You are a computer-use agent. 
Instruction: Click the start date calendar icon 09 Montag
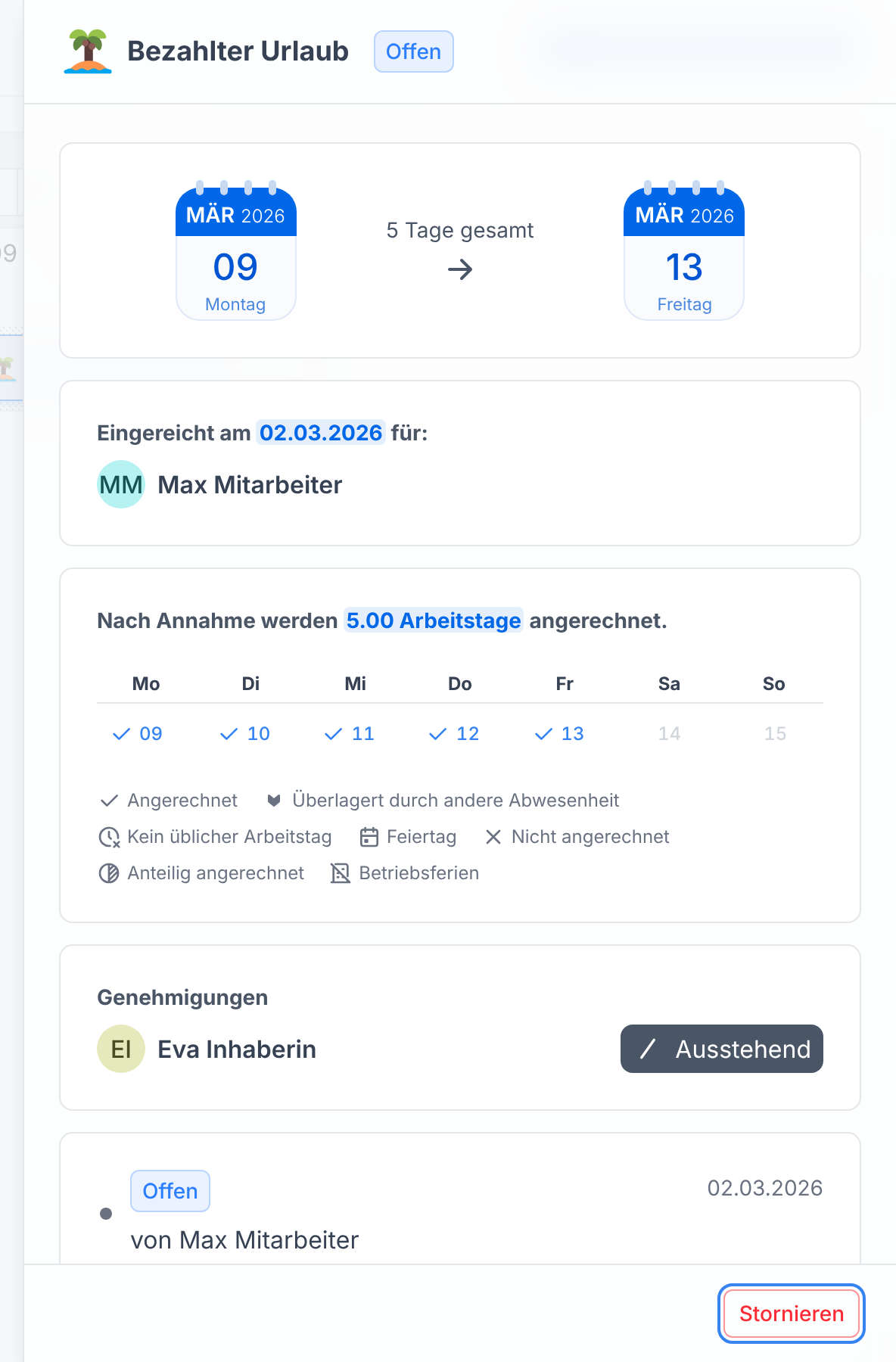[x=236, y=251]
